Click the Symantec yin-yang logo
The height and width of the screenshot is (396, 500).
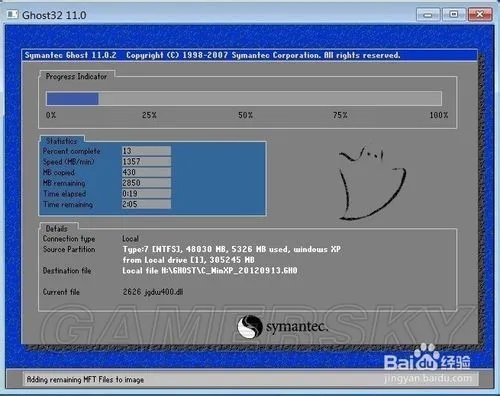249,327
